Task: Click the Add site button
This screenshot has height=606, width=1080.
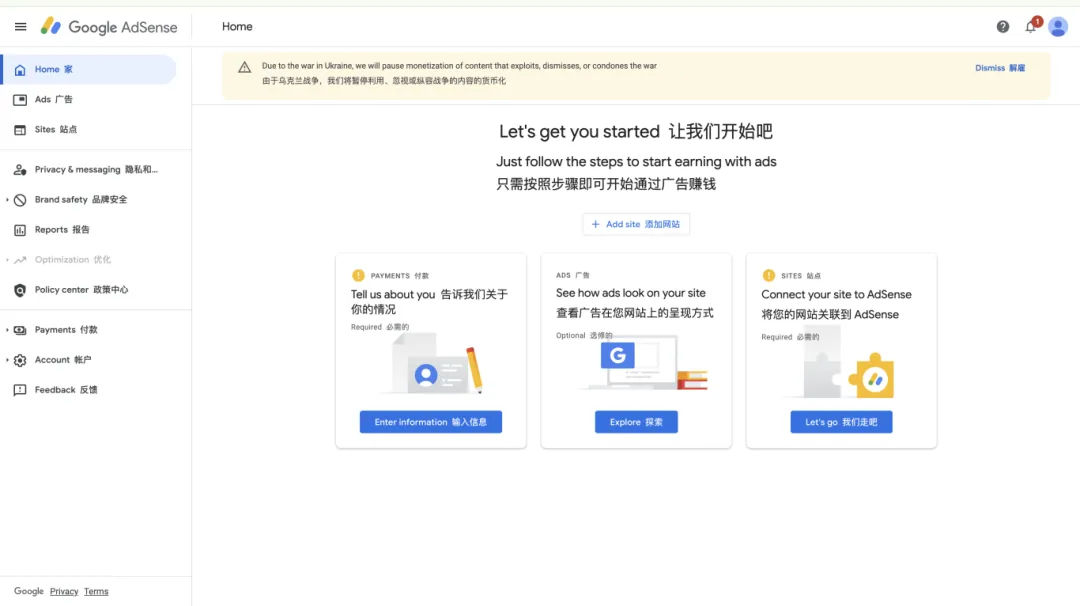Action: click(x=636, y=223)
